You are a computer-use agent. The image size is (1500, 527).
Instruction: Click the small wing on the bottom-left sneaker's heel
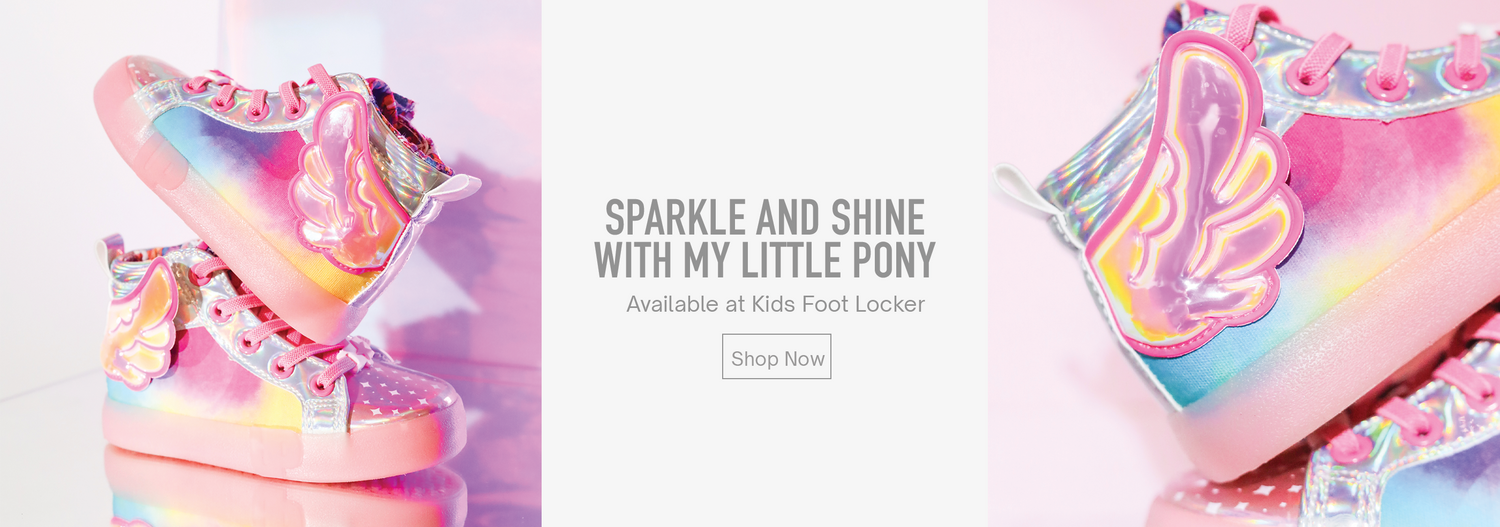[138, 322]
